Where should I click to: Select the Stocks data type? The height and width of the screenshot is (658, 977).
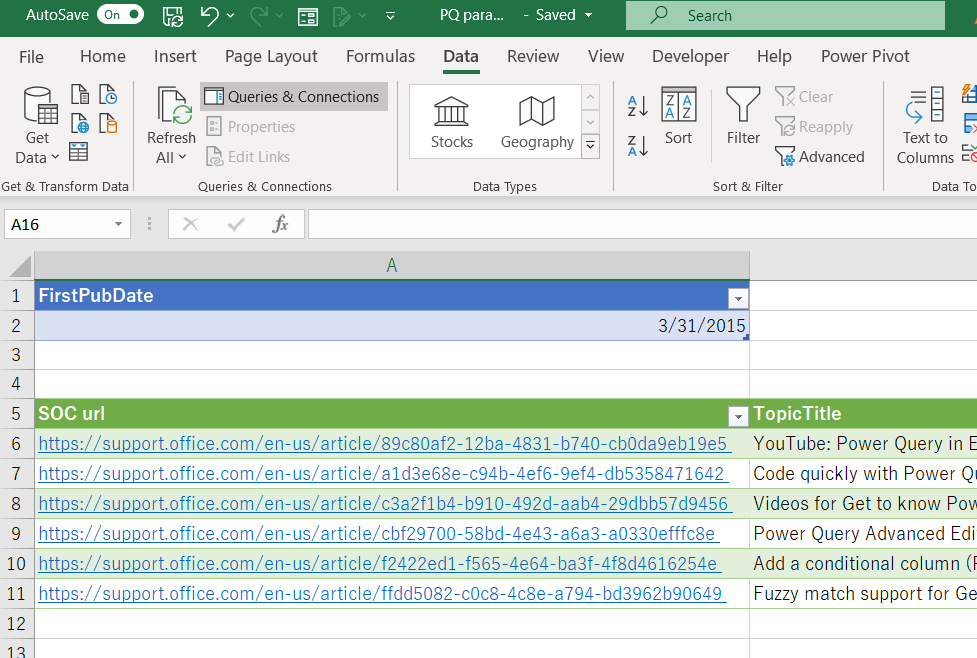click(451, 122)
